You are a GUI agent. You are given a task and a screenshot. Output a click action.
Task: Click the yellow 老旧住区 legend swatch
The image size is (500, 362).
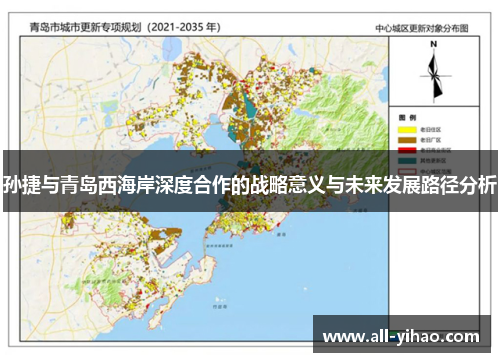[407, 130]
